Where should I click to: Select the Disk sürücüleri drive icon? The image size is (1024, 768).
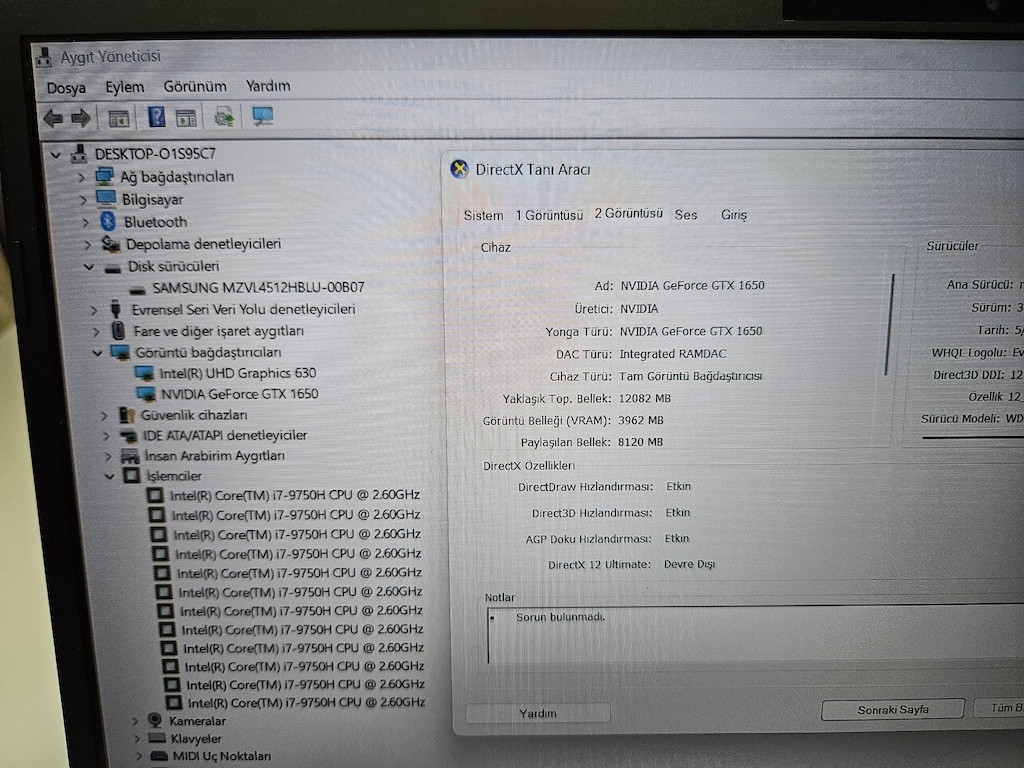pos(113,267)
